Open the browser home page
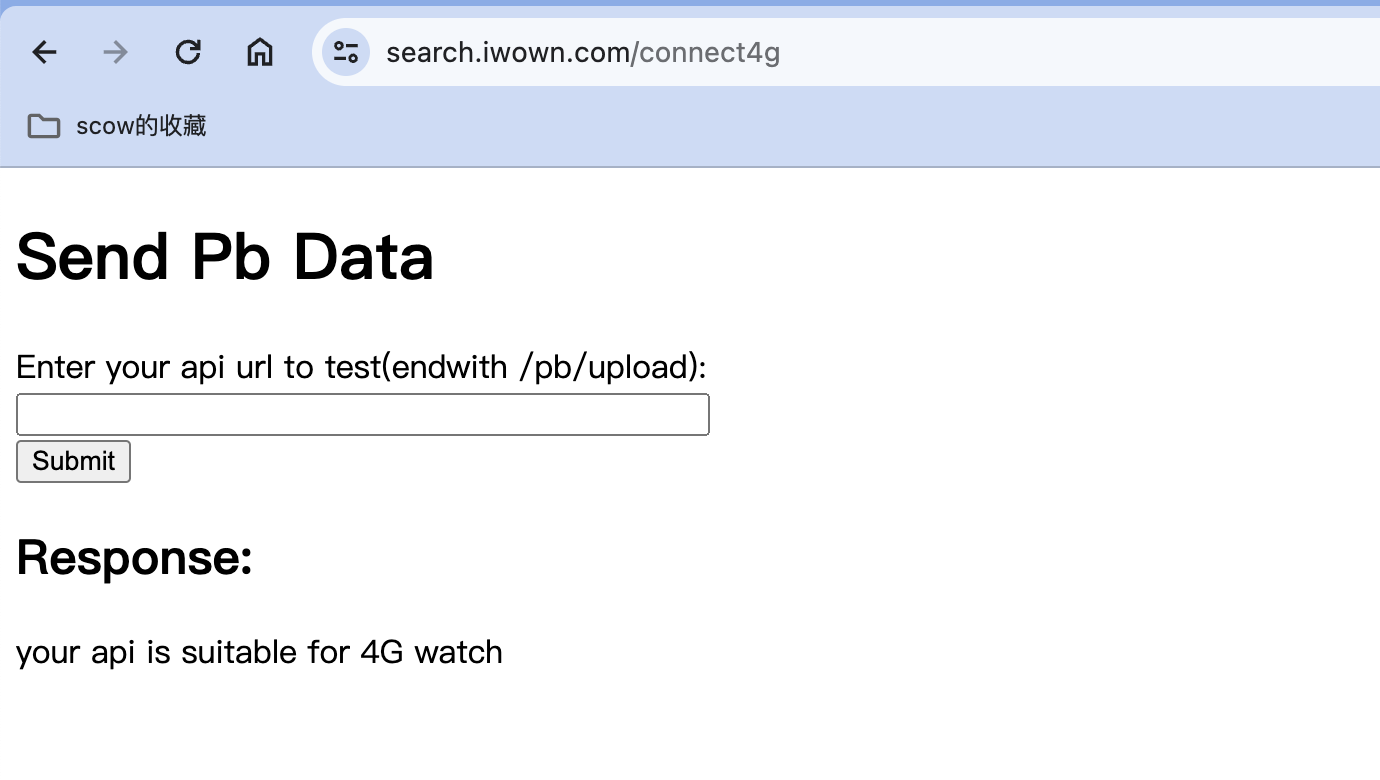Viewport: 1380px width, 780px height. [259, 52]
